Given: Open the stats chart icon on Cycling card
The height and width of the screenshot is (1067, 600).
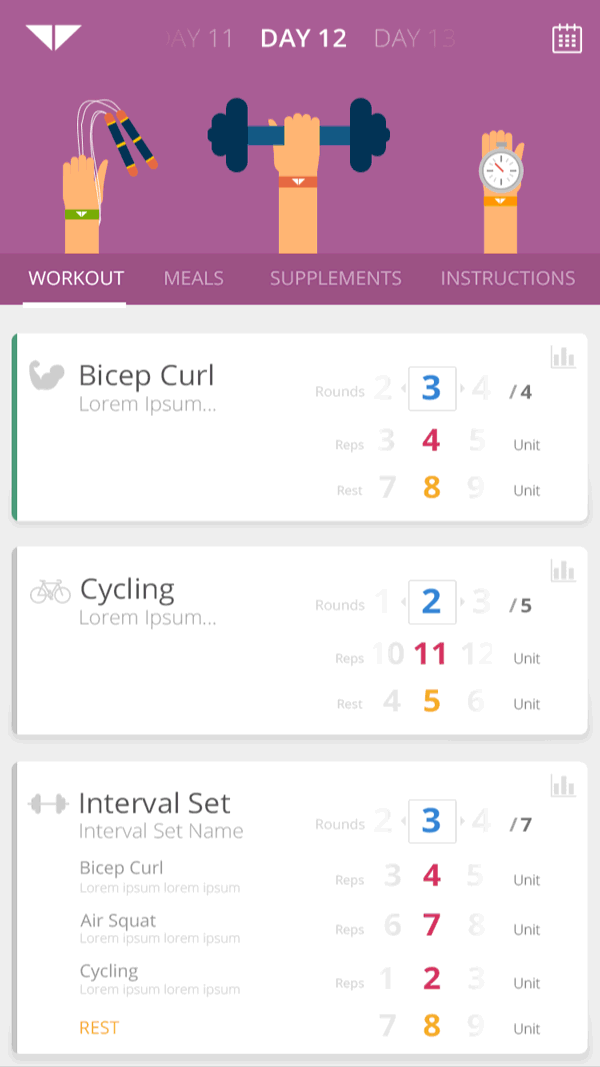Looking at the screenshot, I should [563, 568].
